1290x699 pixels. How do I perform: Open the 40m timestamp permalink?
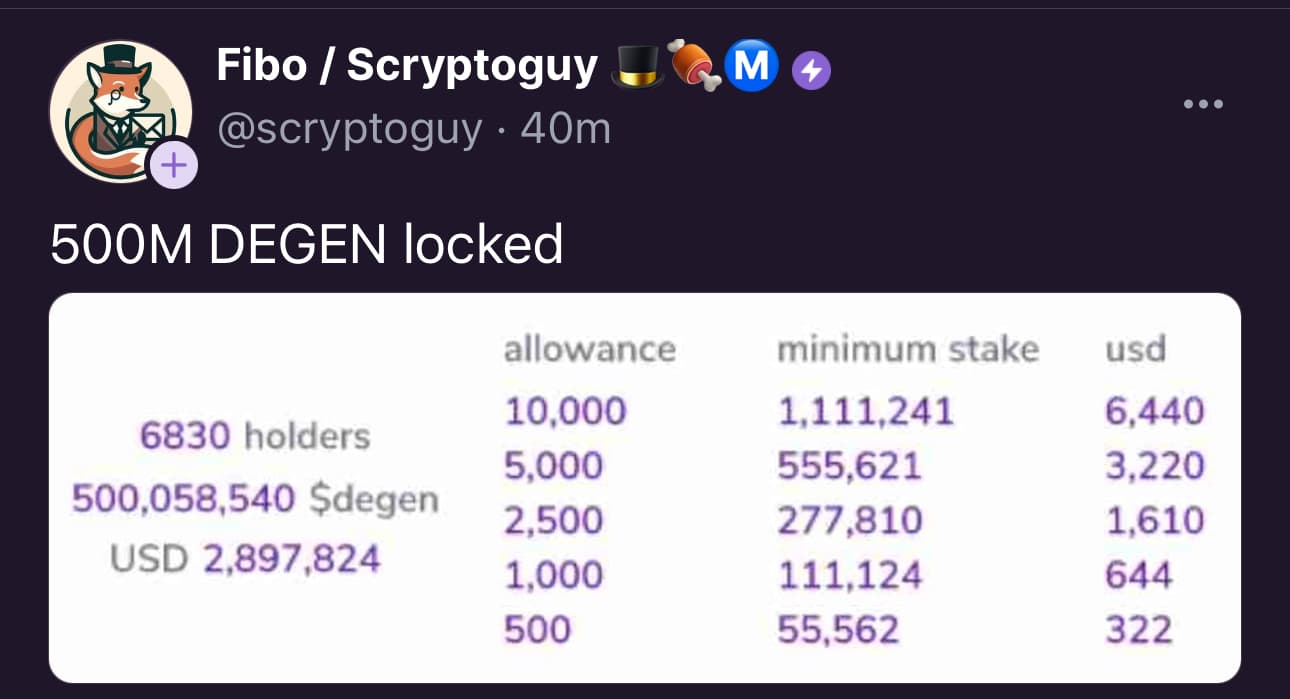(566, 129)
